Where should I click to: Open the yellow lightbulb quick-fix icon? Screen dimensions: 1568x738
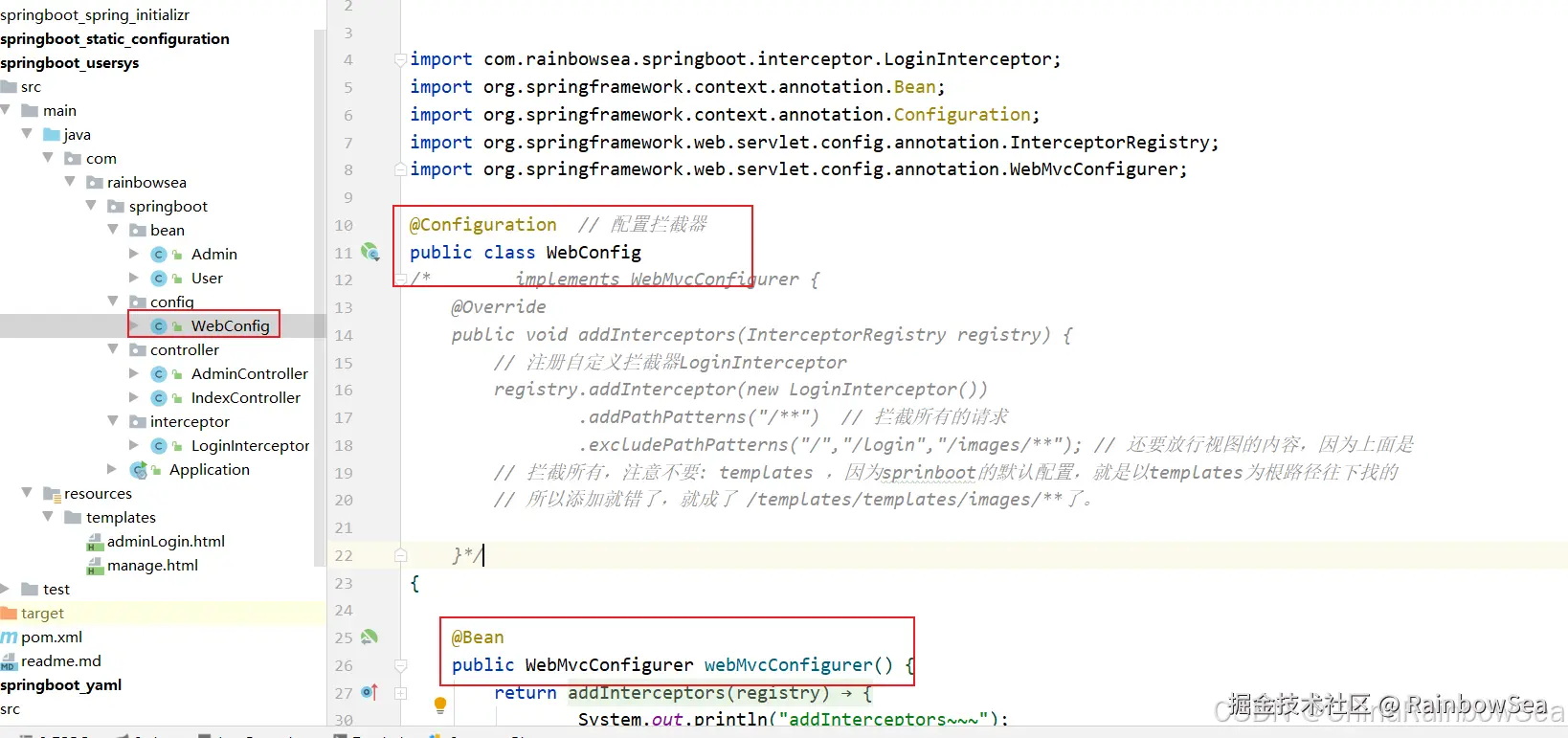(x=440, y=705)
